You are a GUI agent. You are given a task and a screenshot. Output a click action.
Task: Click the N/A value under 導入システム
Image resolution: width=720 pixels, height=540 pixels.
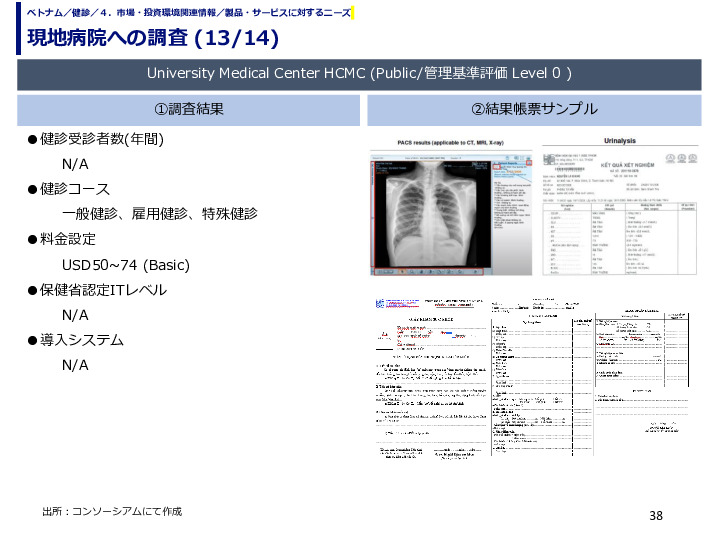pyautogui.click(x=75, y=365)
